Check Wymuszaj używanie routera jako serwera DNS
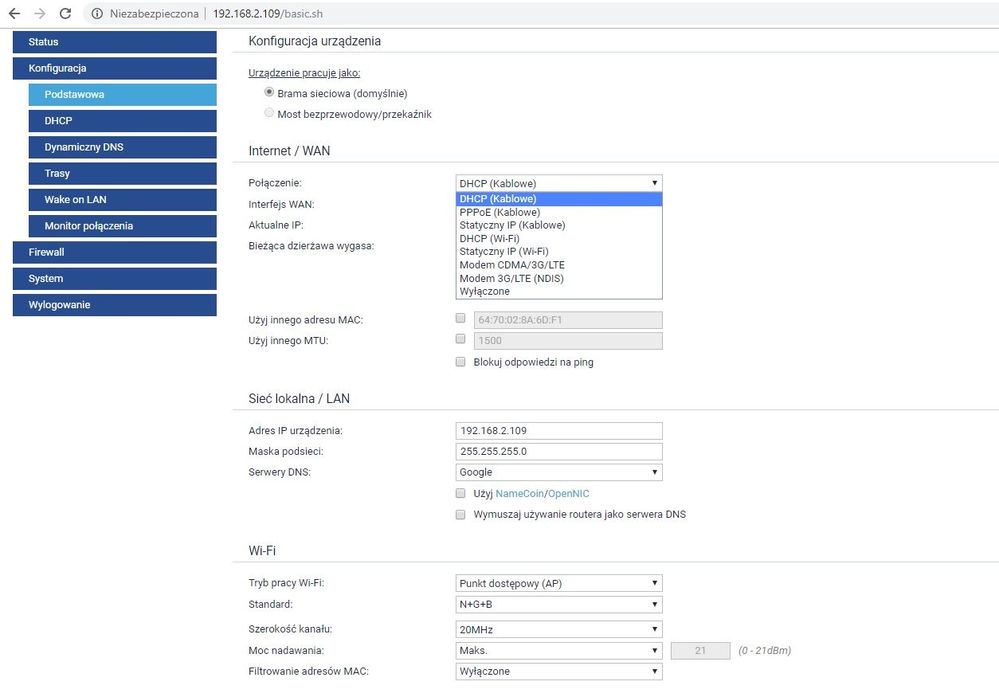Screen dimensions: 999x689 [x=461, y=514]
